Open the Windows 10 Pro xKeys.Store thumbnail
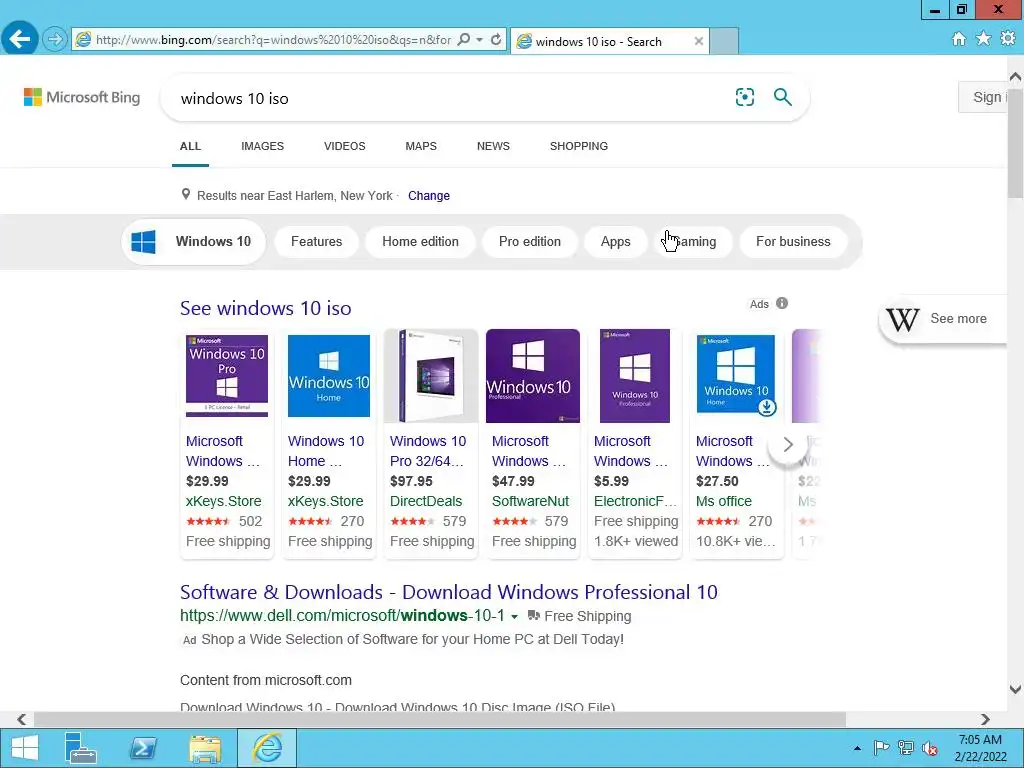Viewport: 1024px width, 768px height. [x=227, y=376]
